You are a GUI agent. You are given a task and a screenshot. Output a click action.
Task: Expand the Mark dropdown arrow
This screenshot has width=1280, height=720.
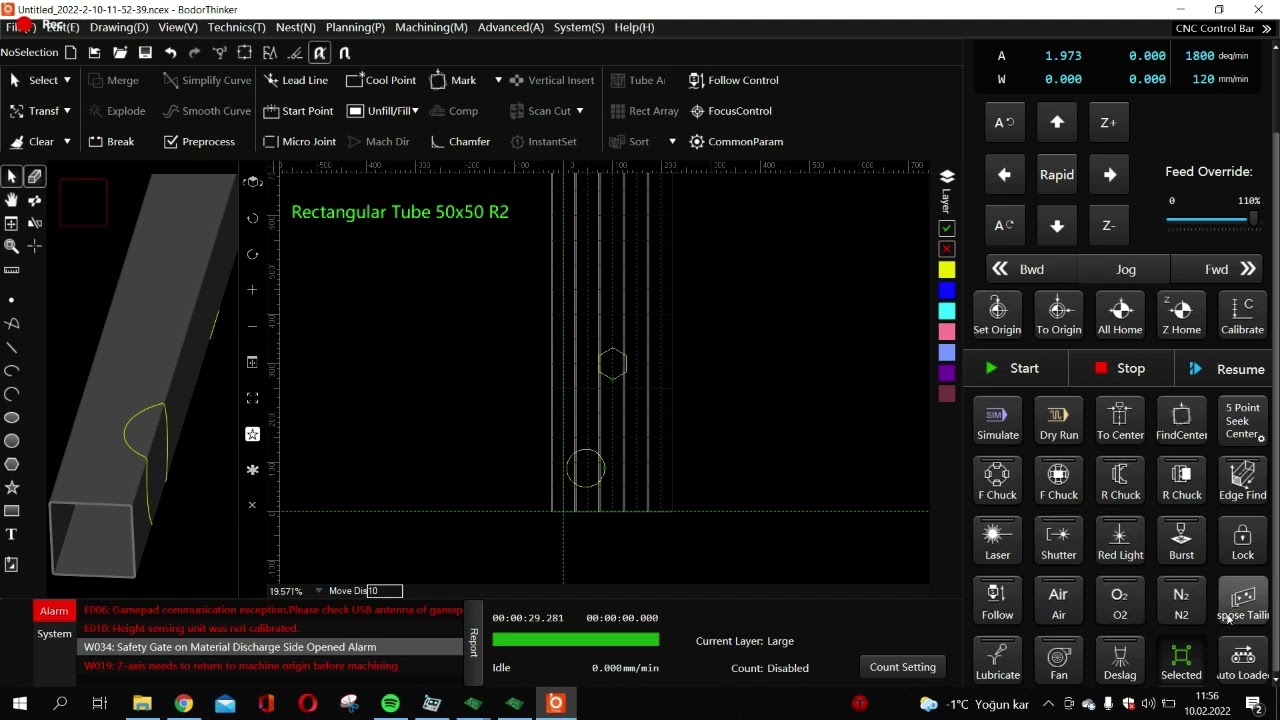498,80
